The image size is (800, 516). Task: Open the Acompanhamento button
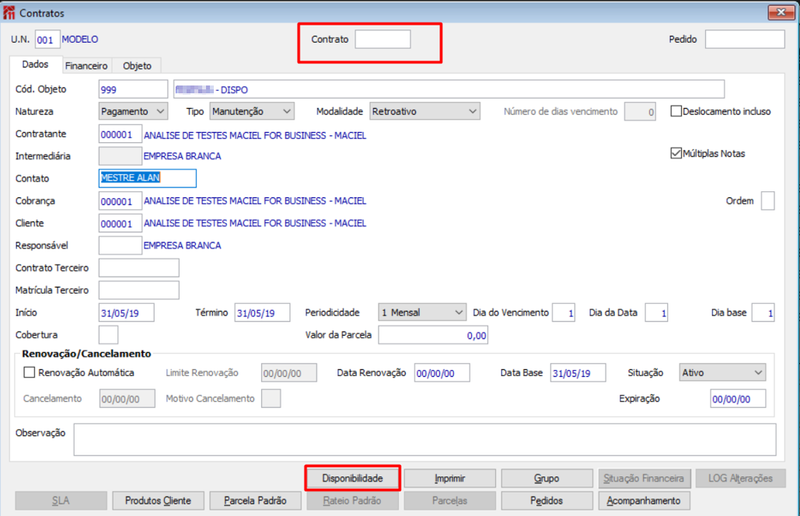[x=644, y=501]
